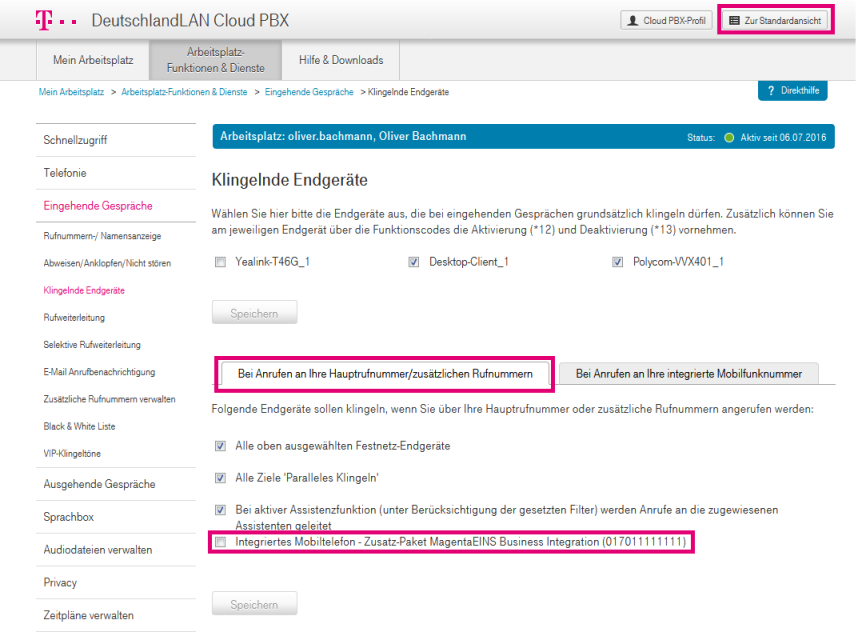Open the Cloud PBX-Profil button
The height and width of the screenshot is (632, 866).
(666, 20)
